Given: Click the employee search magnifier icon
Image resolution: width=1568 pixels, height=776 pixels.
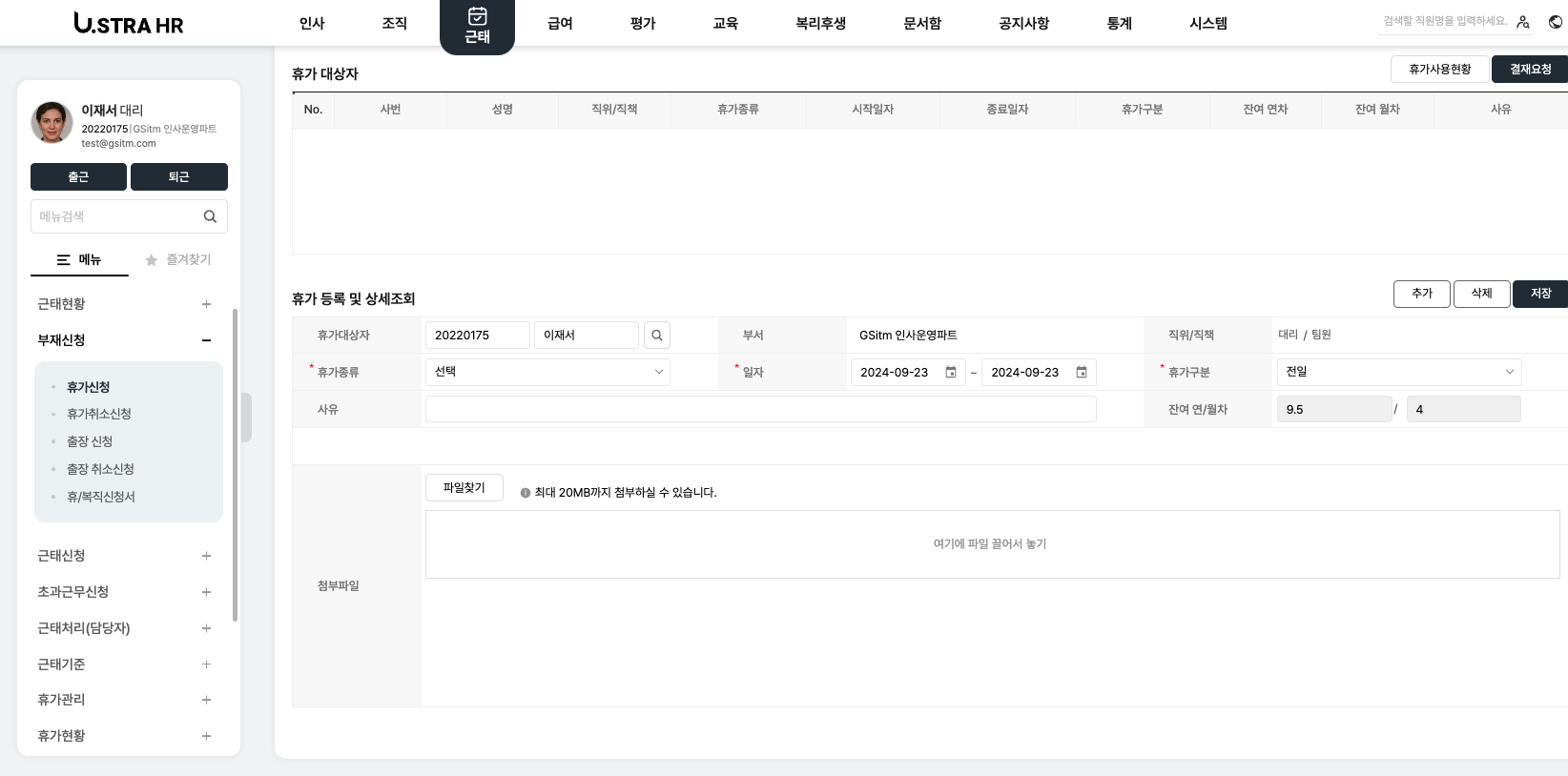Looking at the screenshot, I should (x=656, y=336).
